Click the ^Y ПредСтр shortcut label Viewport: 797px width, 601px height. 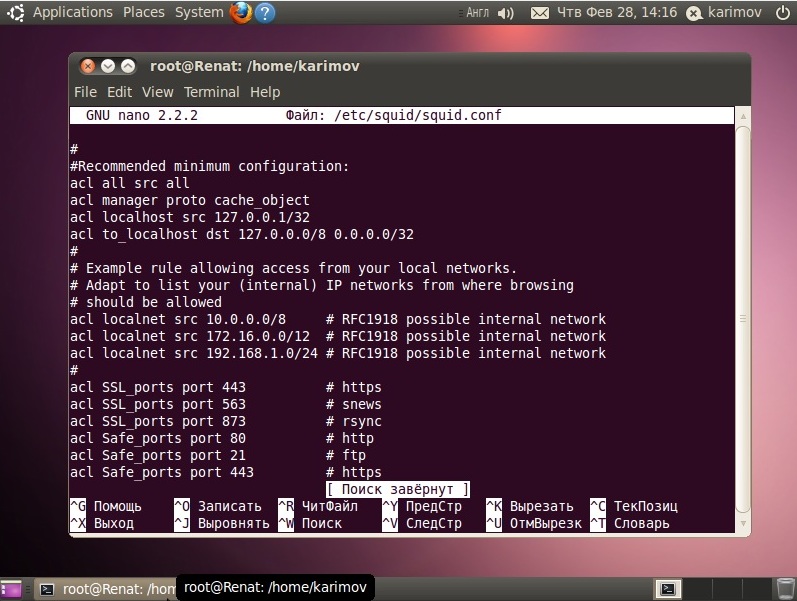(x=422, y=506)
